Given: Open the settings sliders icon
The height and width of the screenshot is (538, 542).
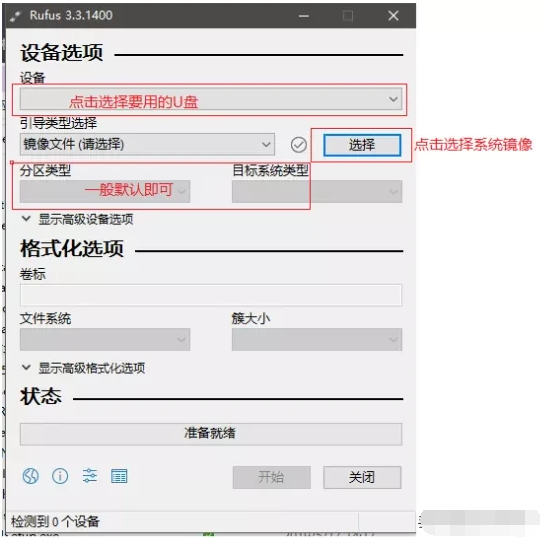Looking at the screenshot, I should [90, 476].
